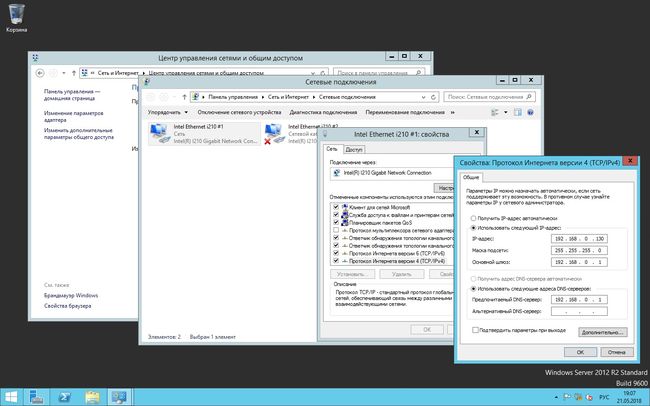Refresh the Network Connections address bar
Screen dimensions: 650x406
433,97
